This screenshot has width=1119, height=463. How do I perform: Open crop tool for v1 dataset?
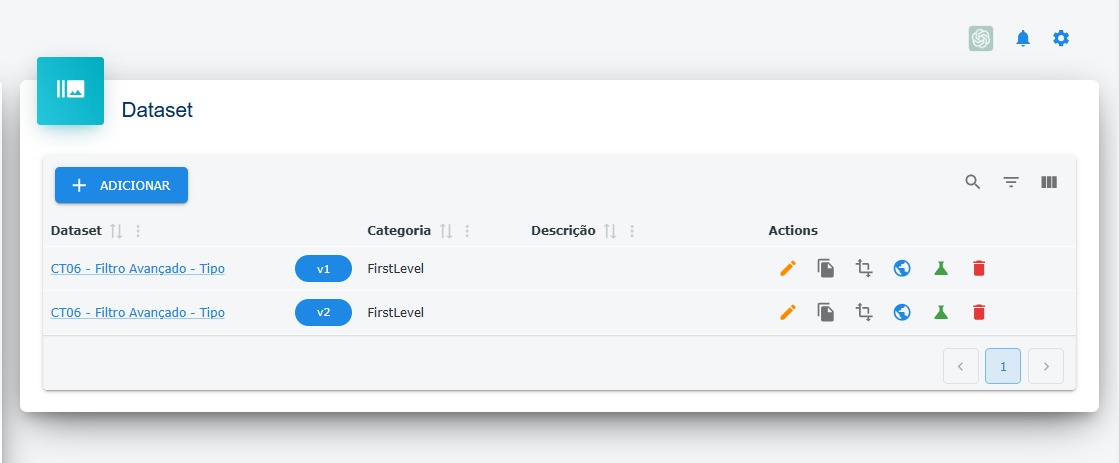tap(864, 268)
